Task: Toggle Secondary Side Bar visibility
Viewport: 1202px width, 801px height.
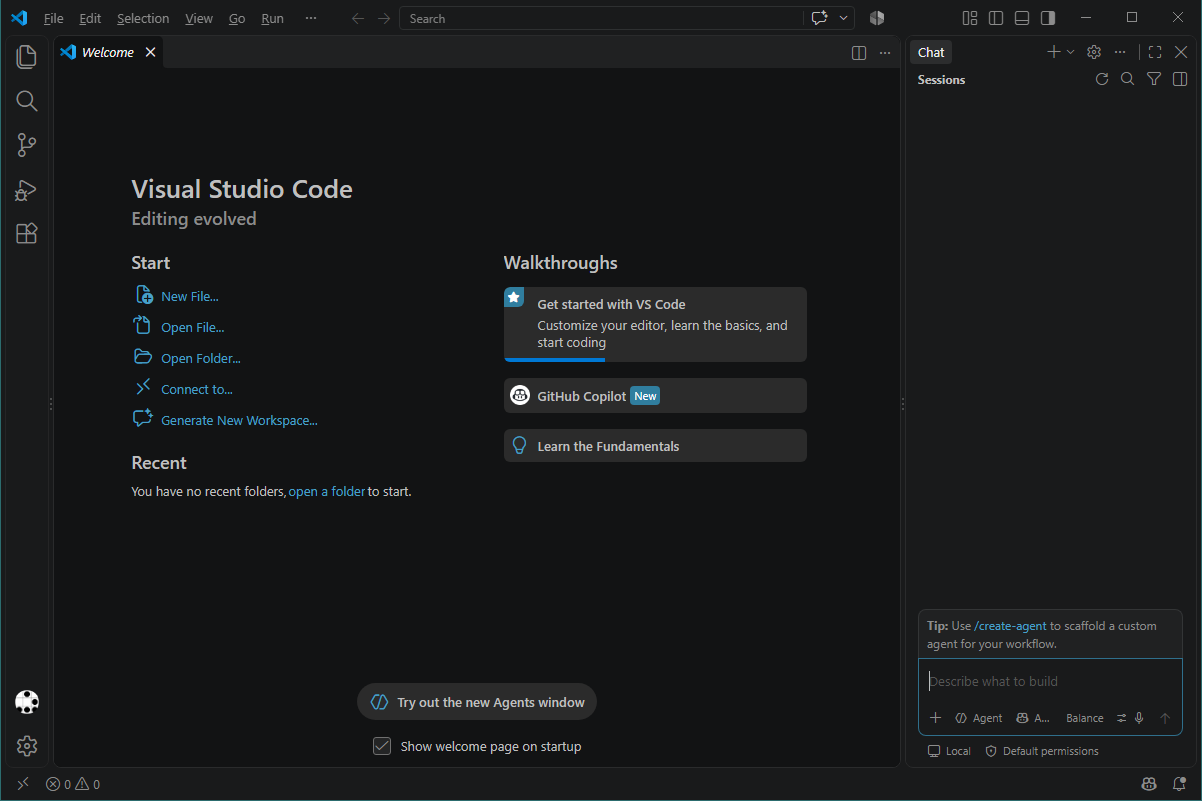Action: [x=1048, y=18]
